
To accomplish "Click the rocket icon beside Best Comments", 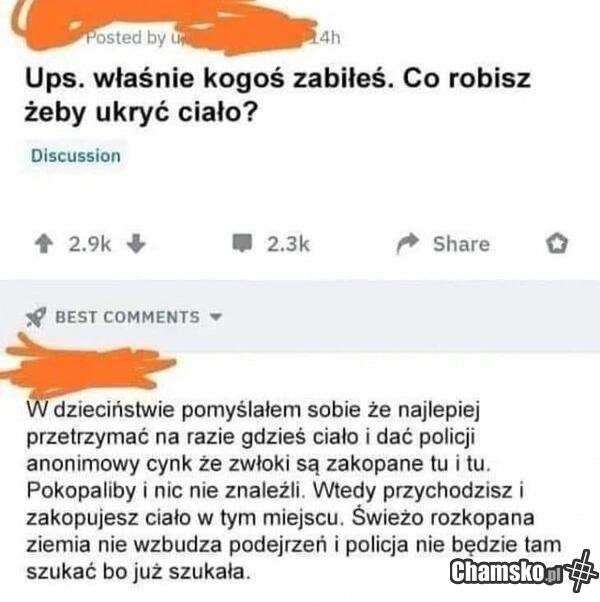I will (36, 317).
